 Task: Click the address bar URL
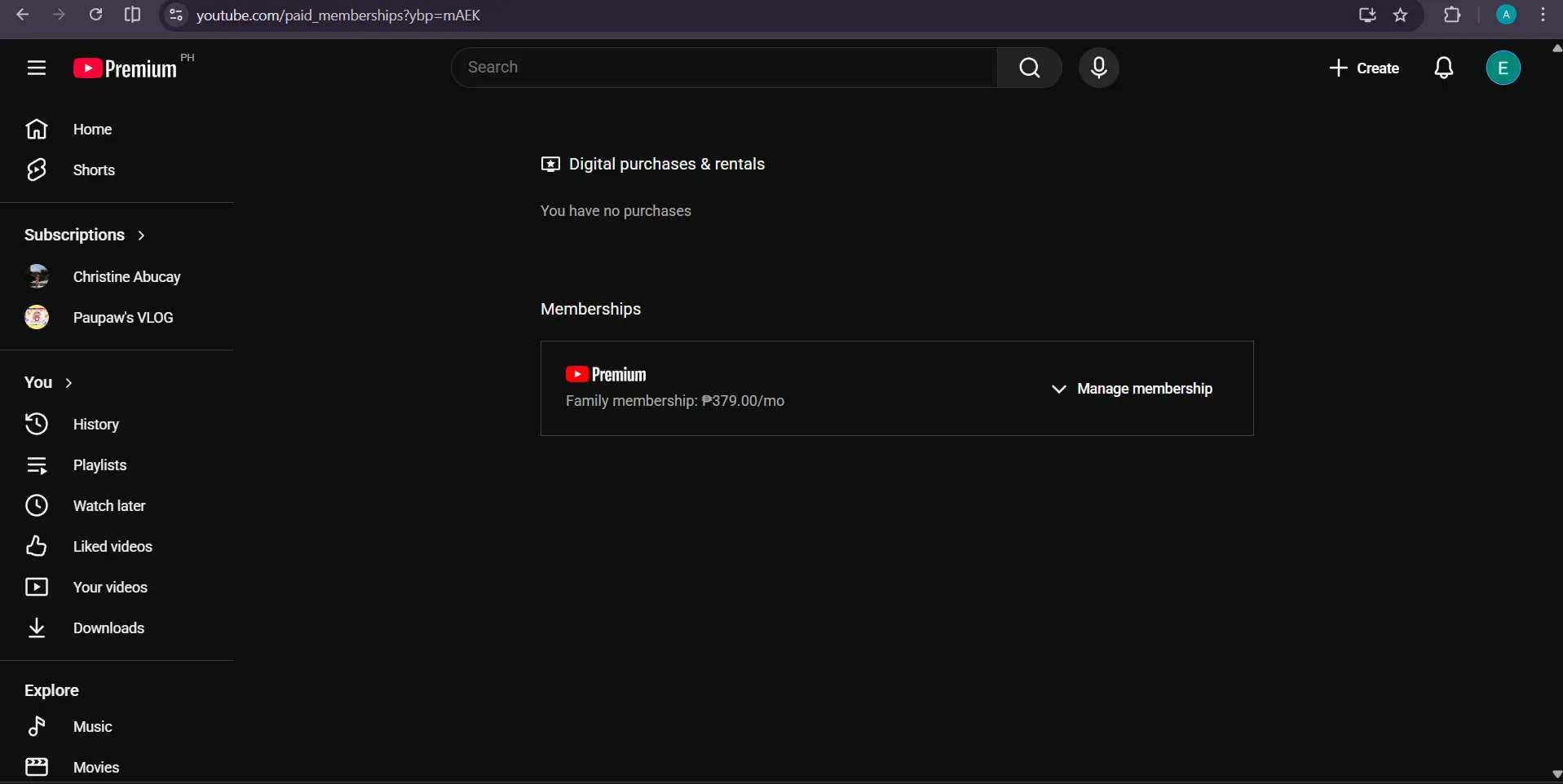(338, 15)
